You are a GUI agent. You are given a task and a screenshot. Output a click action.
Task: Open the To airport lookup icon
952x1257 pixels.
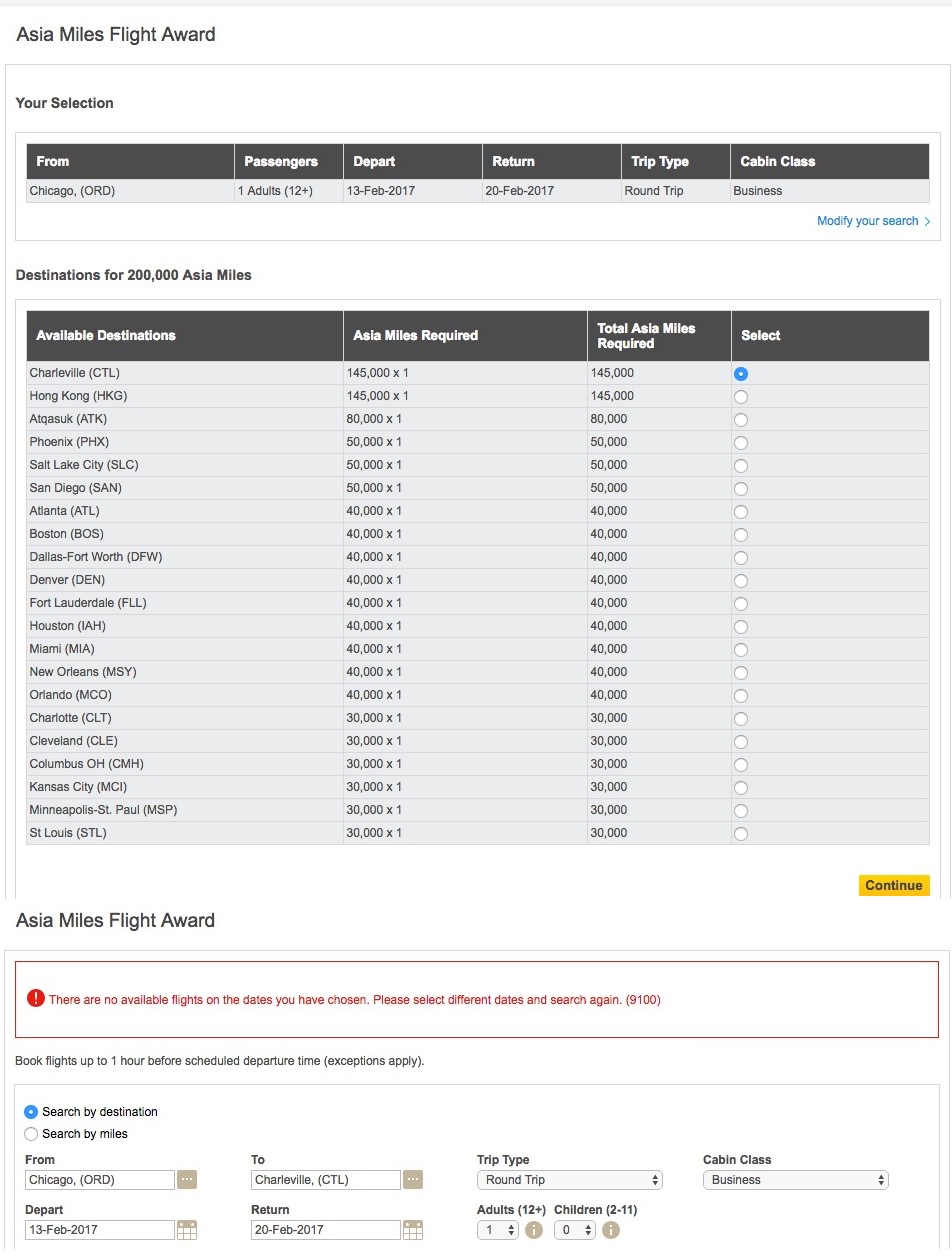(x=413, y=1180)
